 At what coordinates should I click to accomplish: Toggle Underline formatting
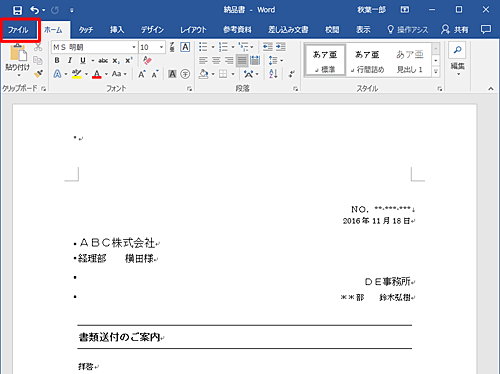pyautogui.click(x=83, y=60)
